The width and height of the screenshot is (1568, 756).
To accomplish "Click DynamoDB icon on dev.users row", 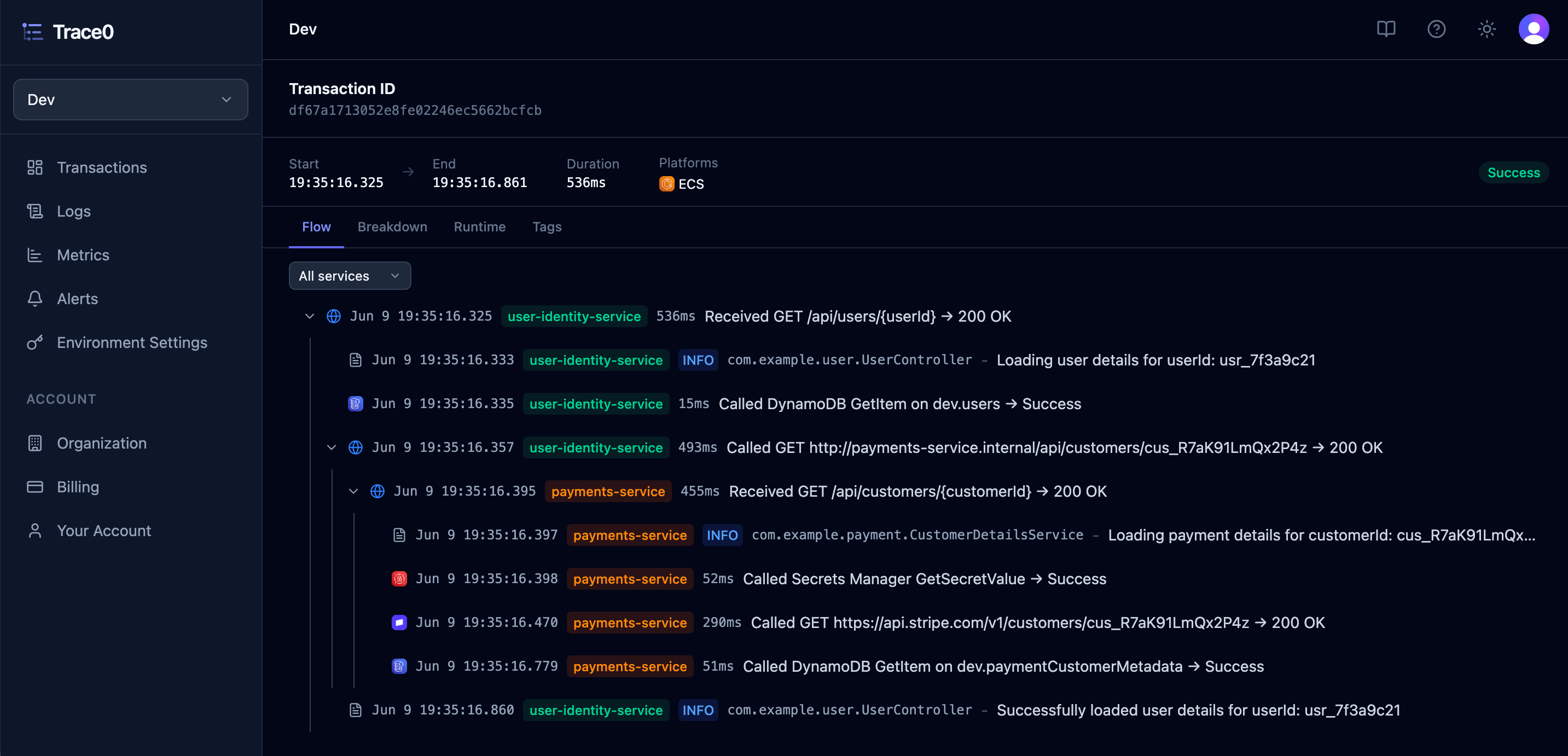I will click(x=356, y=404).
